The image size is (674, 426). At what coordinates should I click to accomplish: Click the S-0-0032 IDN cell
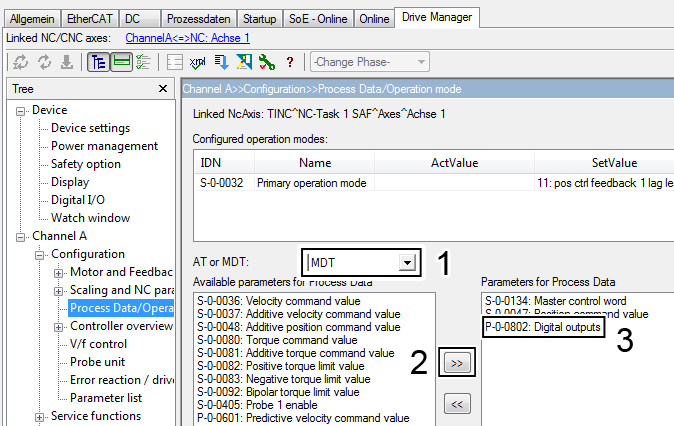[222, 183]
